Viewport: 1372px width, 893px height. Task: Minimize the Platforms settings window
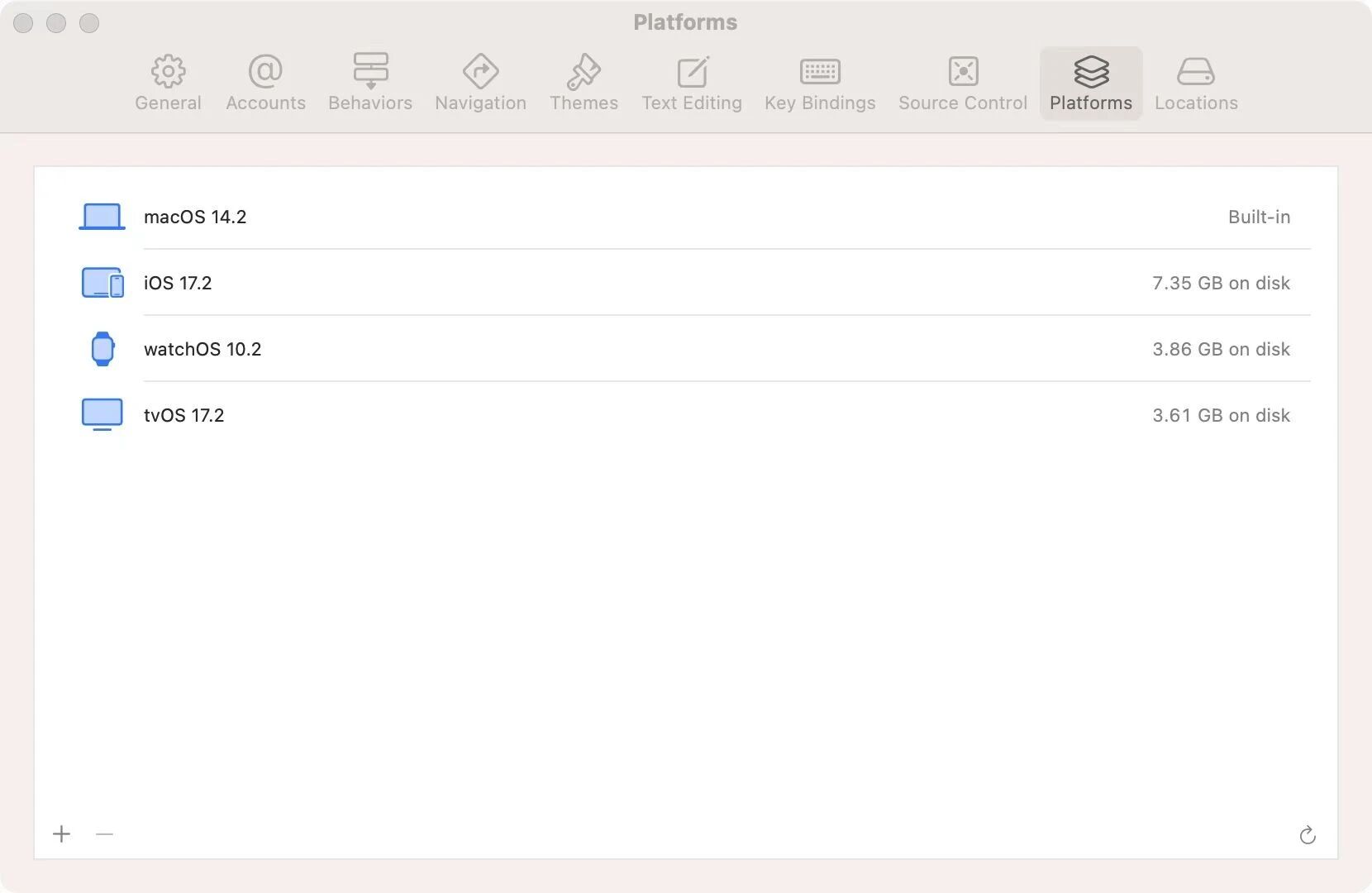tap(56, 23)
